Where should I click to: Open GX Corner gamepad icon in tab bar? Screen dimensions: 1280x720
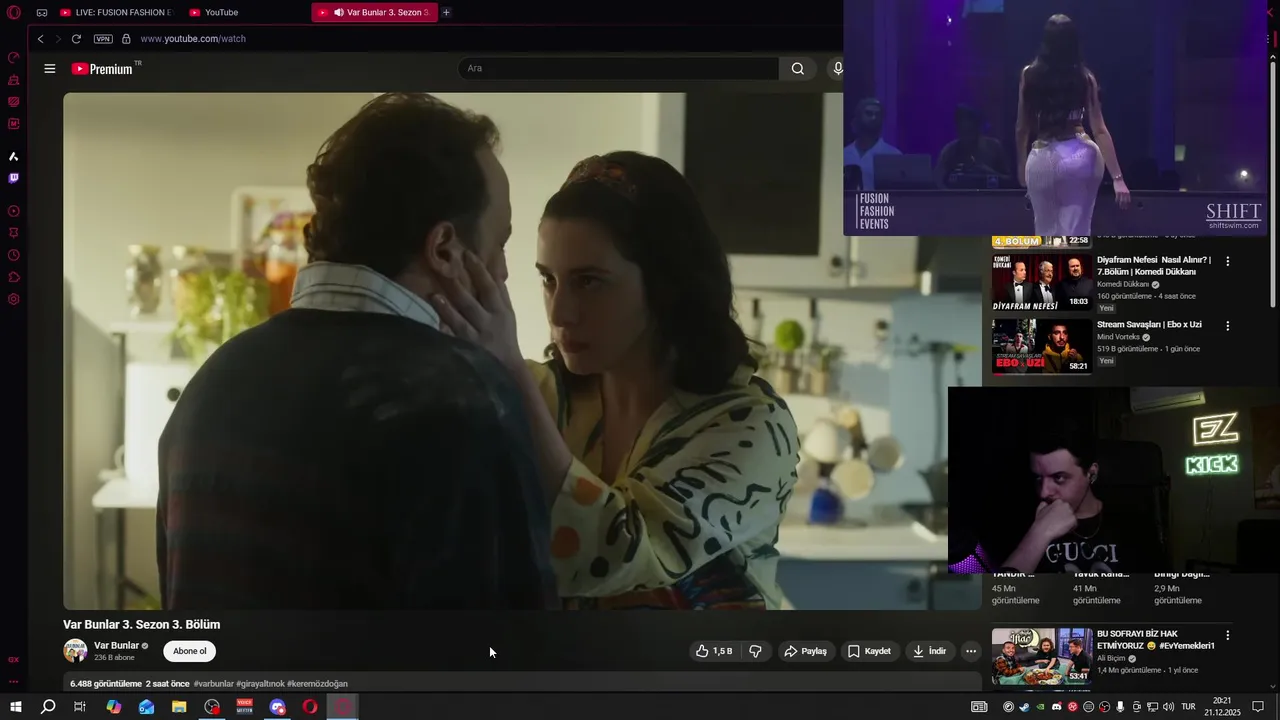point(42,12)
